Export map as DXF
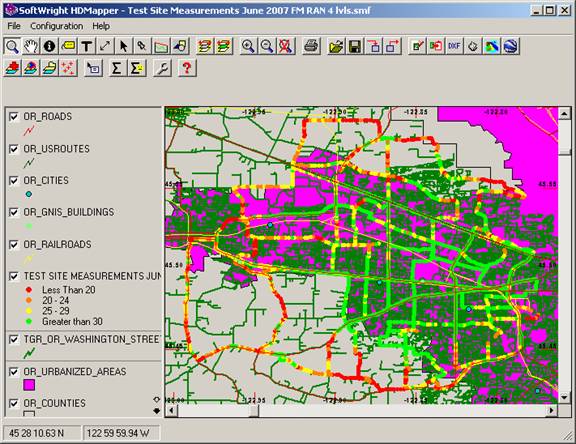This screenshot has width=576, height=444. coord(454,46)
